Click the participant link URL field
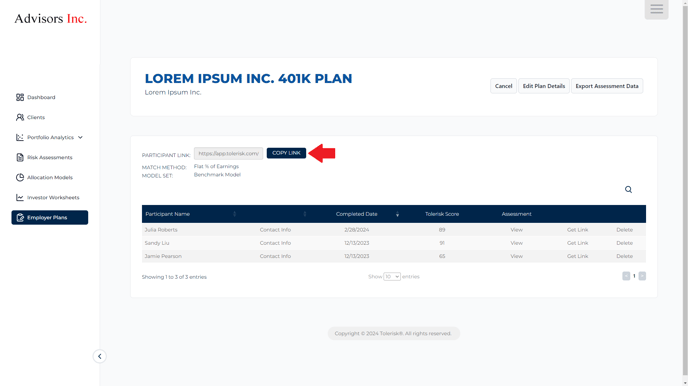This screenshot has height=386, width=688. point(228,153)
